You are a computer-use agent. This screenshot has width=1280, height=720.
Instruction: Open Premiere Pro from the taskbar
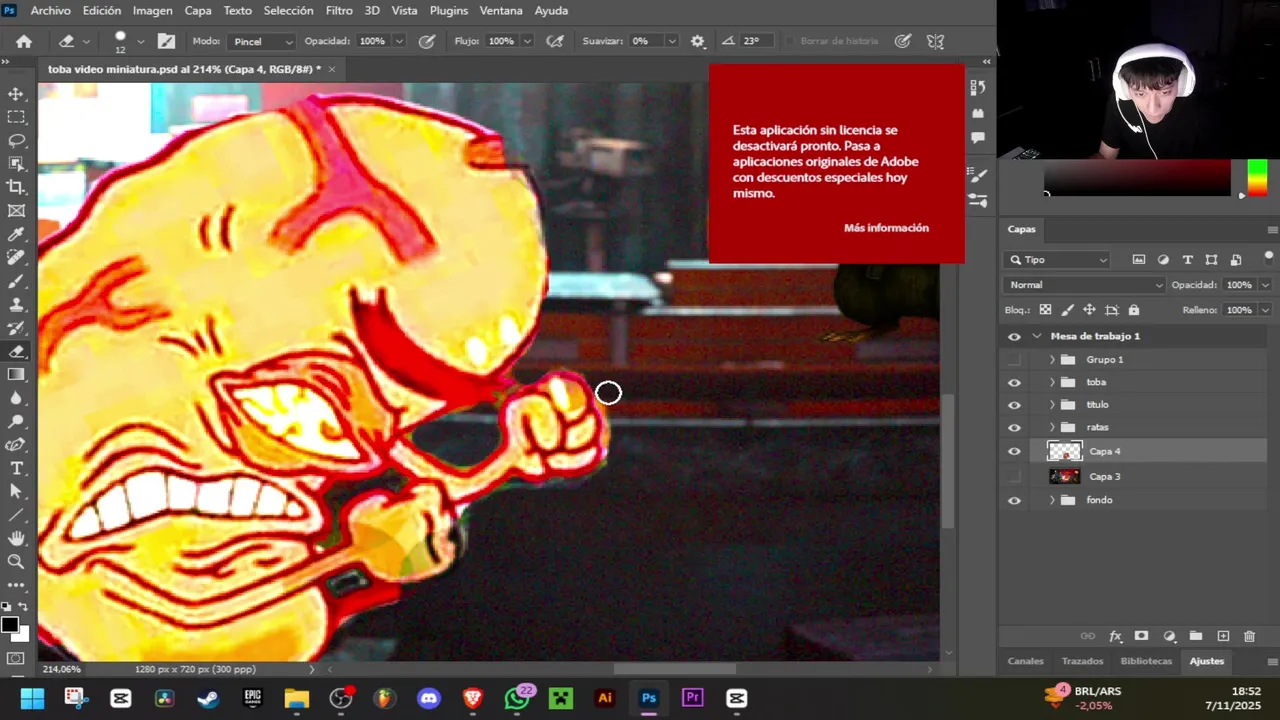(x=692, y=698)
